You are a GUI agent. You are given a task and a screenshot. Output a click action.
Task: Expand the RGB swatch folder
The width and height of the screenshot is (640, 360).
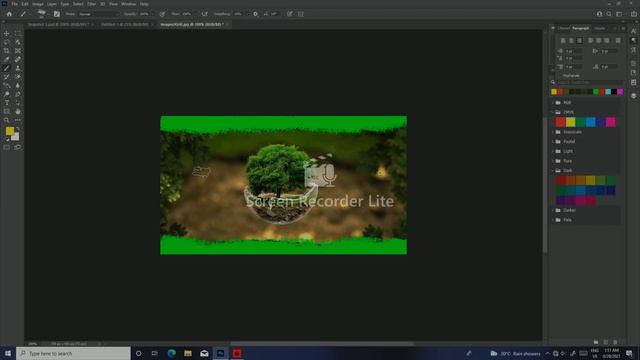click(x=553, y=102)
